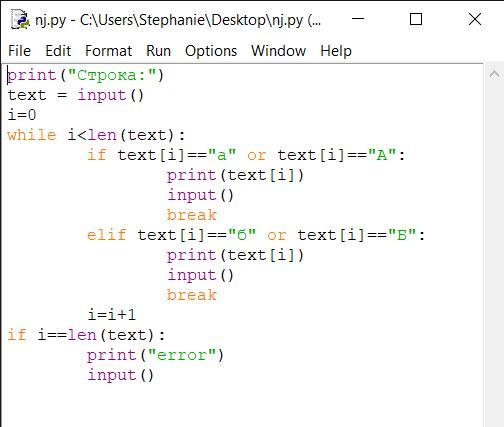Place cursor on the while i<len(text) line
This screenshot has width=504, height=427.
tap(96, 135)
